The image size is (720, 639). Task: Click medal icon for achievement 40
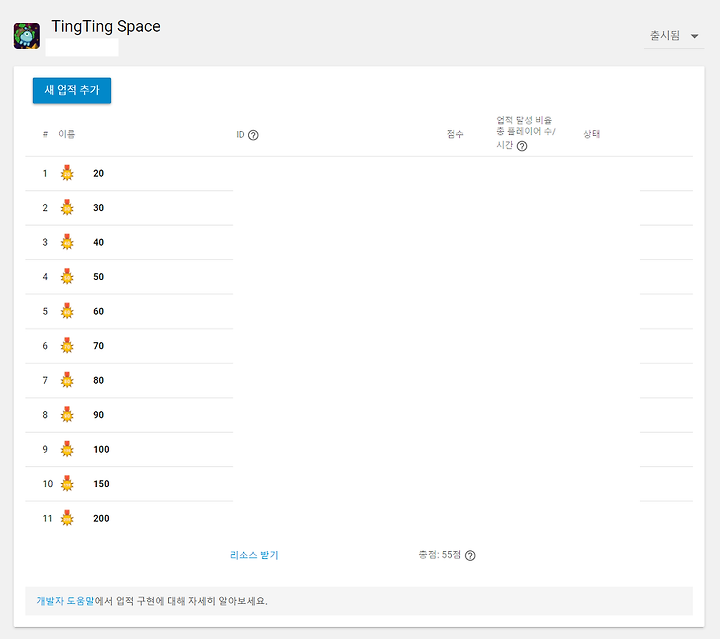67,242
